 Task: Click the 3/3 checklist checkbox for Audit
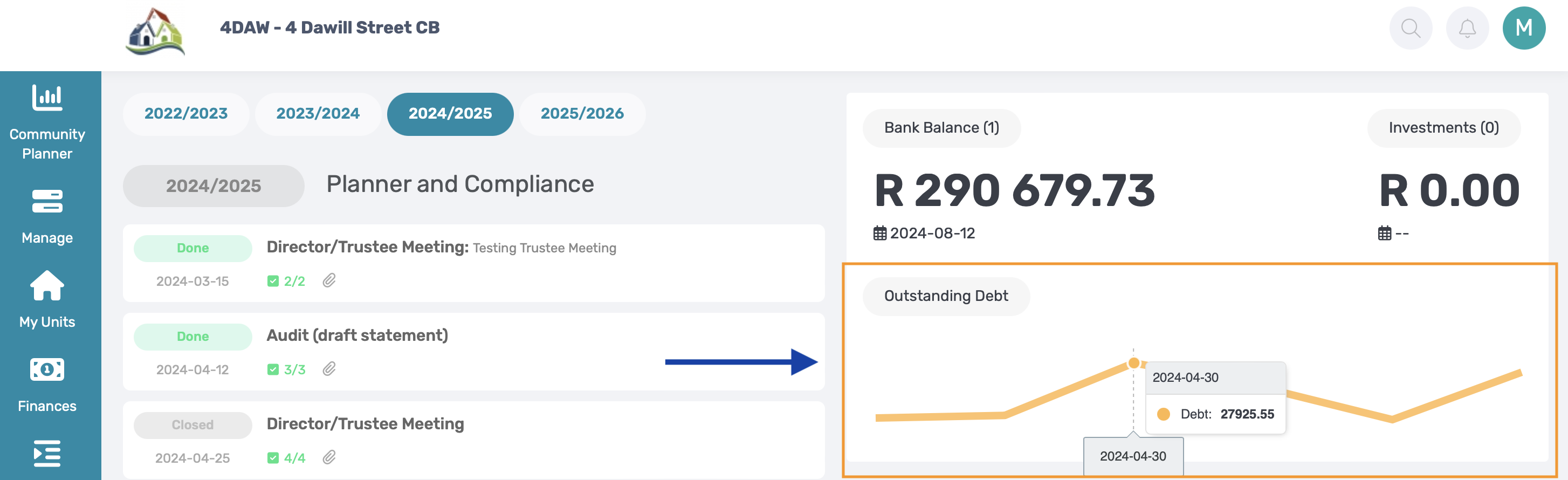tap(273, 370)
